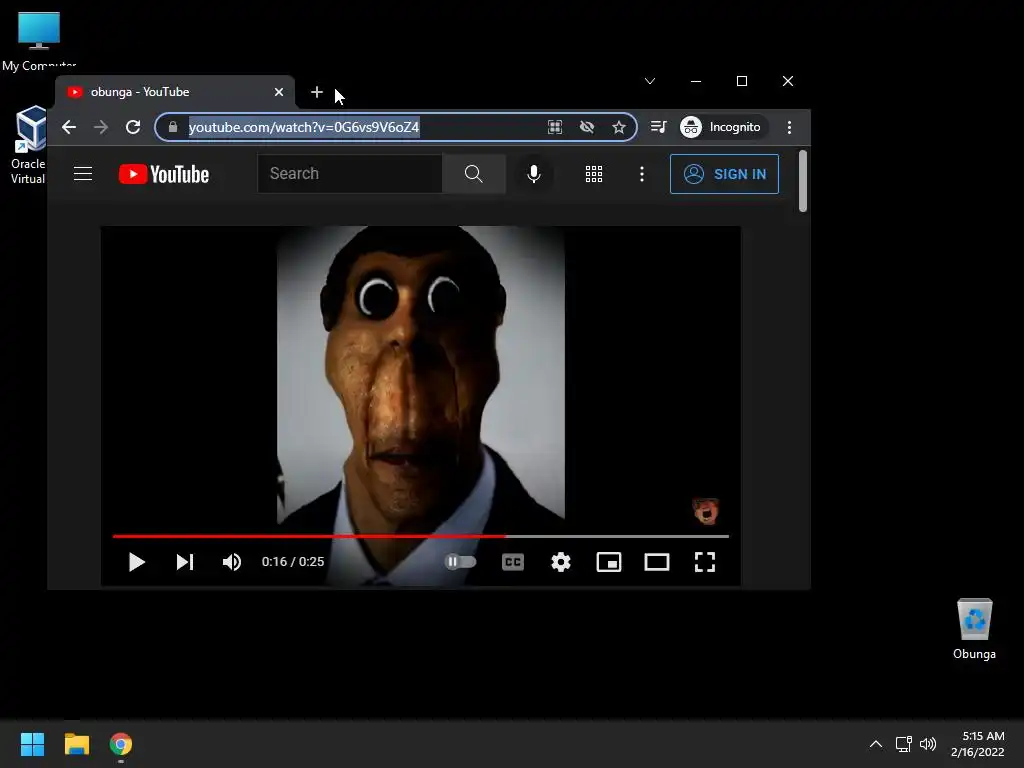Close the obunga YouTube tab

(x=279, y=92)
